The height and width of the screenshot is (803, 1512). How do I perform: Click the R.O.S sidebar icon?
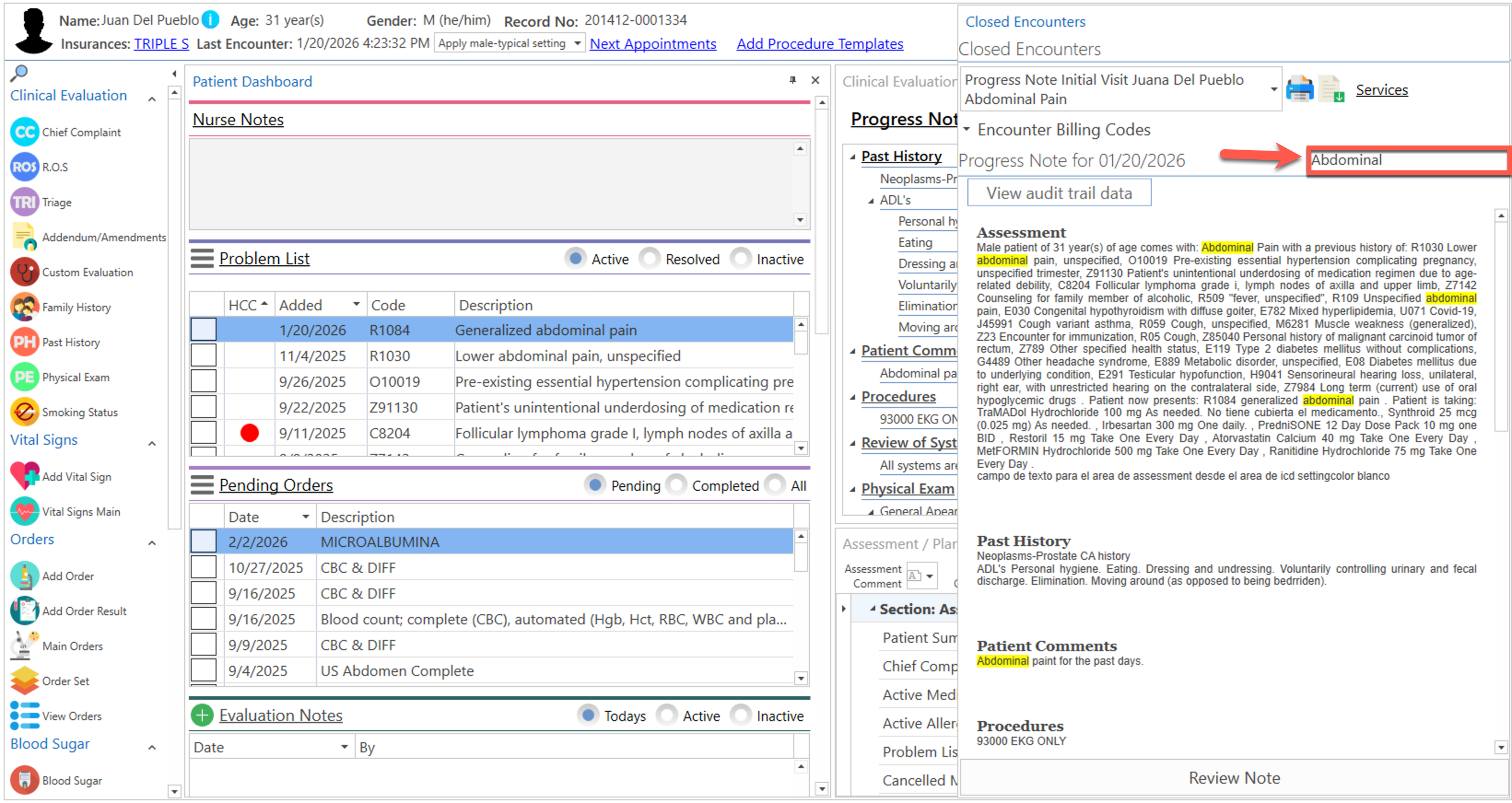pyautogui.click(x=25, y=167)
